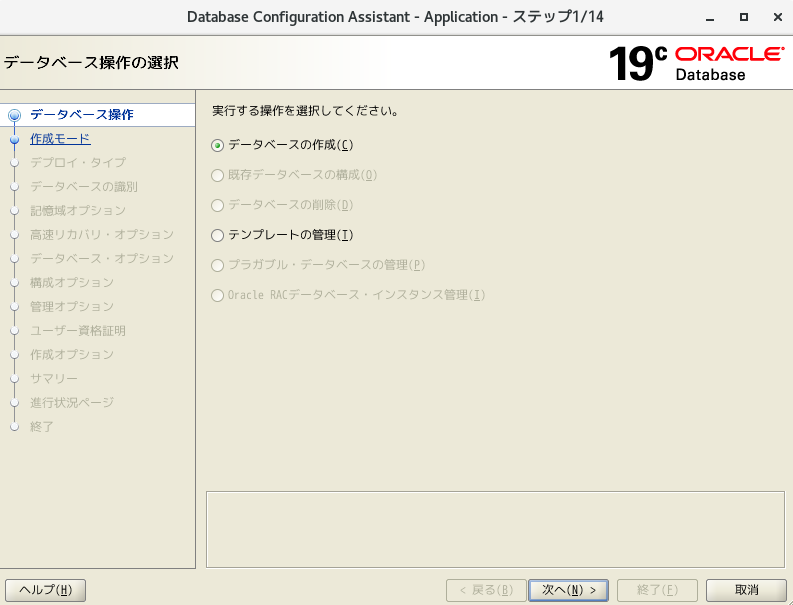This screenshot has height=605, width=793.
Task: Select データベースの削除 radio option
Action: 282,205
